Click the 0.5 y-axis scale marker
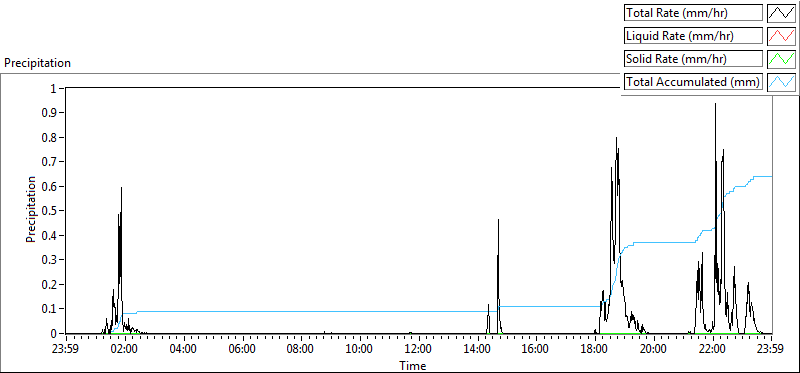This screenshot has width=800, height=373. pos(53,211)
